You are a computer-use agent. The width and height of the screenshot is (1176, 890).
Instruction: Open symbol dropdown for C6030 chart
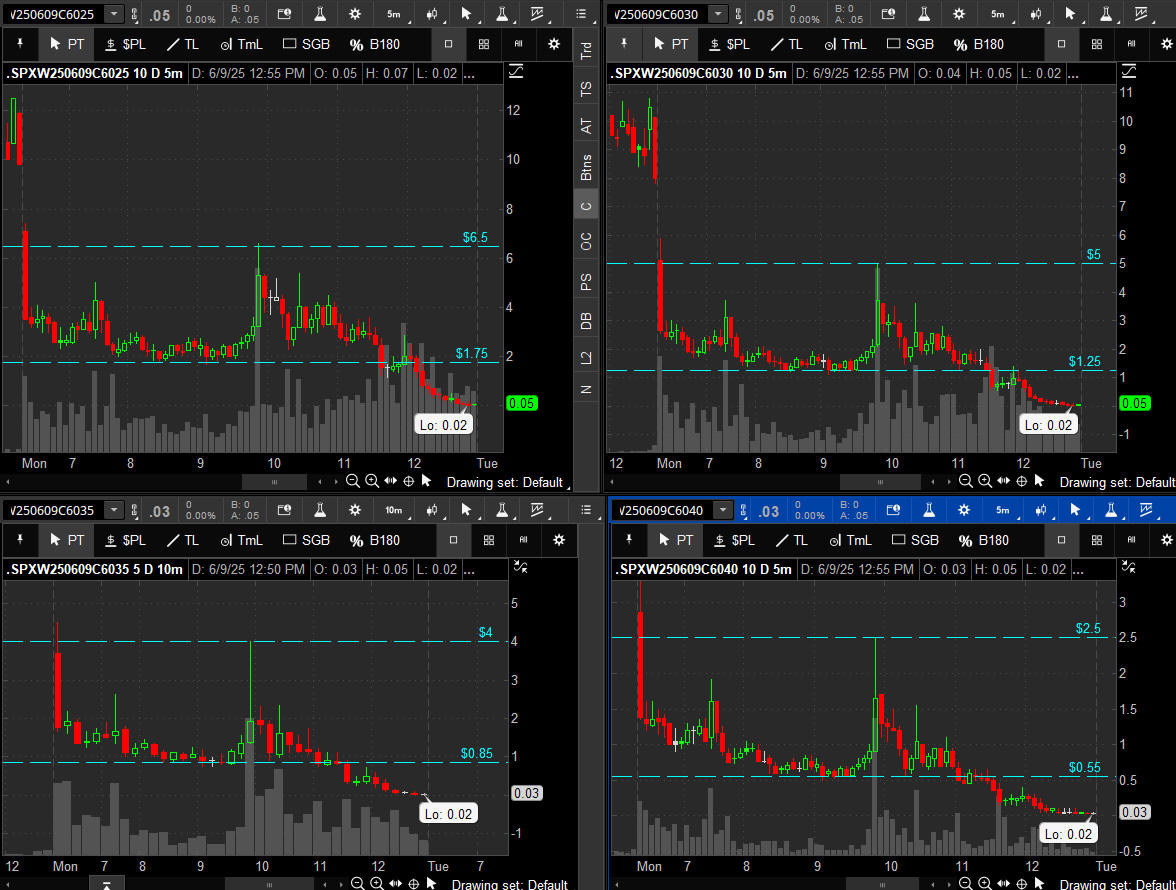(x=718, y=14)
